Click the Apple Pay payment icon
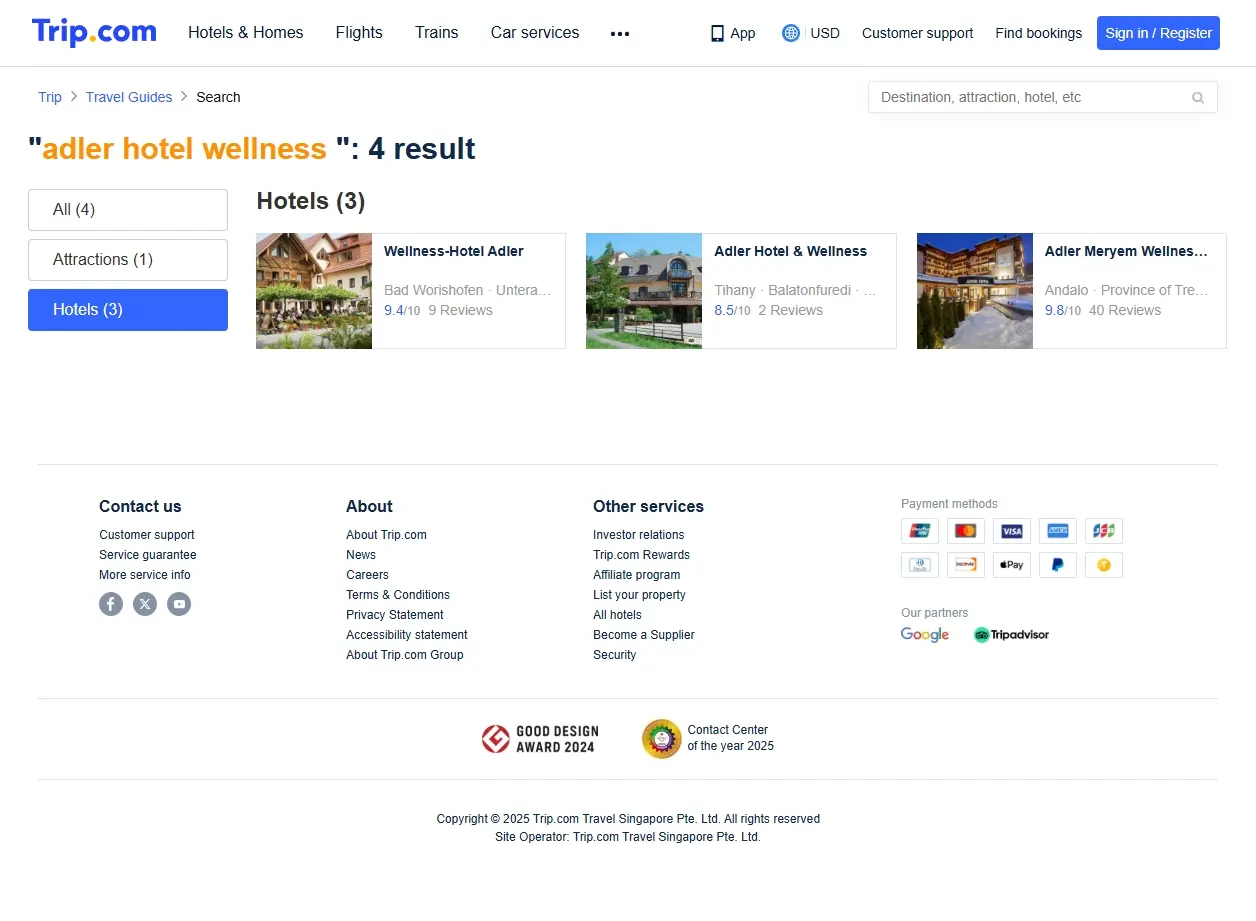The width and height of the screenshot is (1256, 921). point(1012,565)
